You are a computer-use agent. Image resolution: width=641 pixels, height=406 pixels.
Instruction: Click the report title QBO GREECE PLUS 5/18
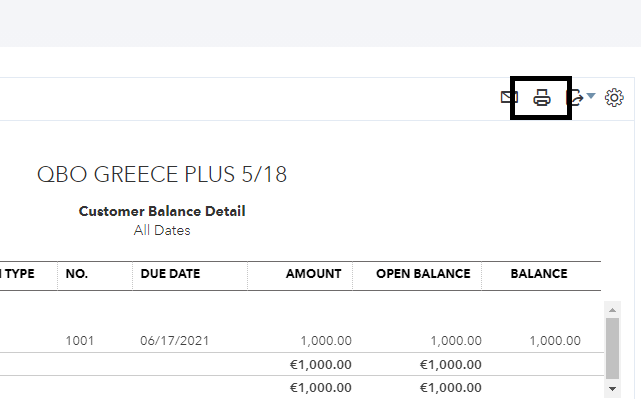point(162,175)
